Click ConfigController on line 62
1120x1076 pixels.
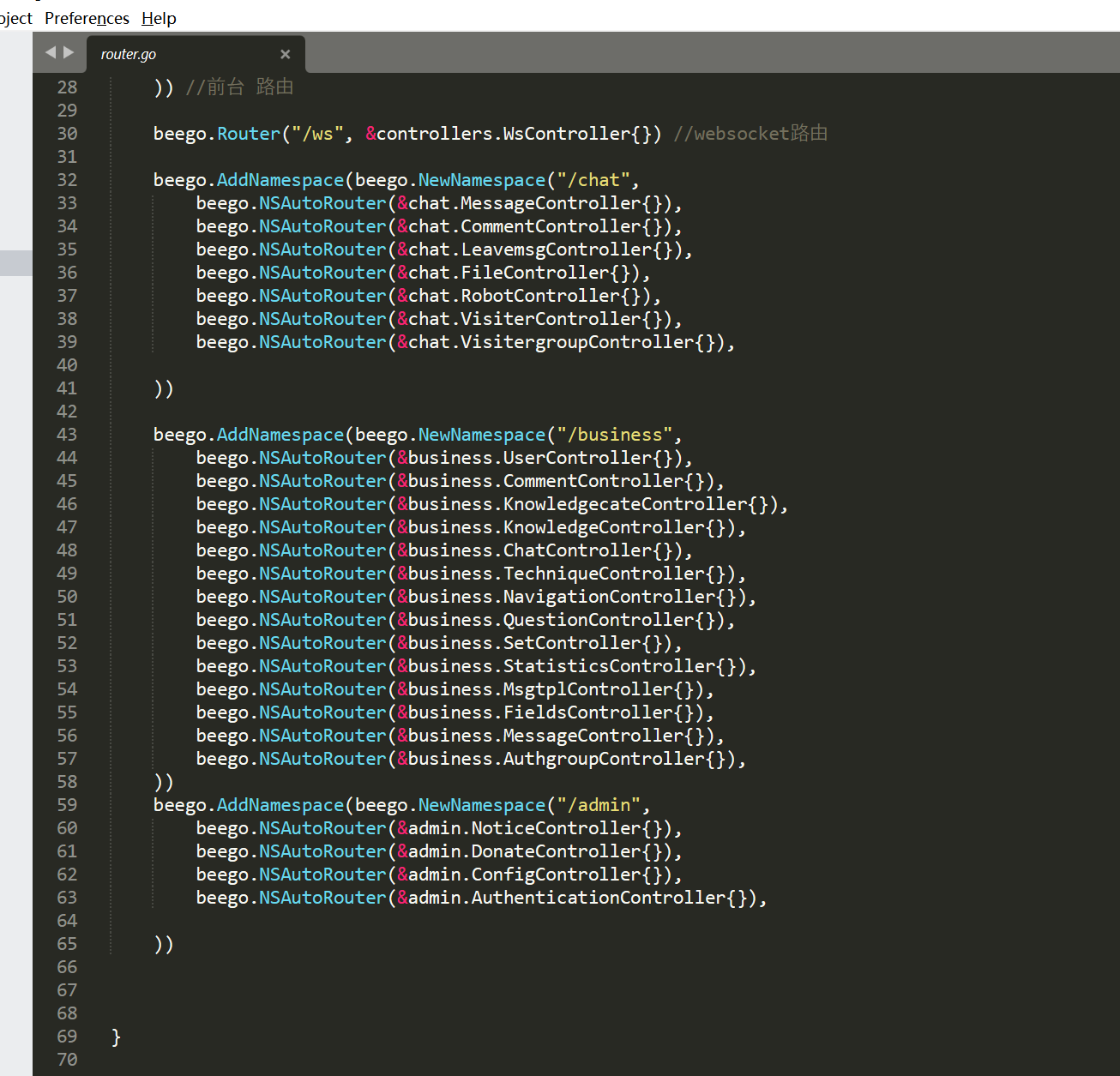point(556,875)
